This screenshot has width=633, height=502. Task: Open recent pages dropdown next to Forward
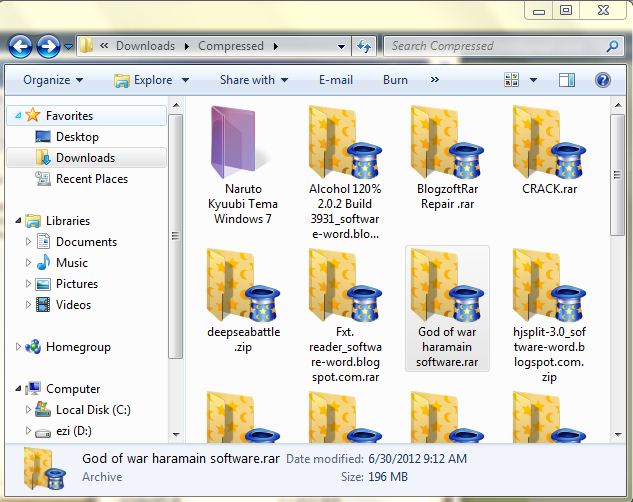click(69, 47)
